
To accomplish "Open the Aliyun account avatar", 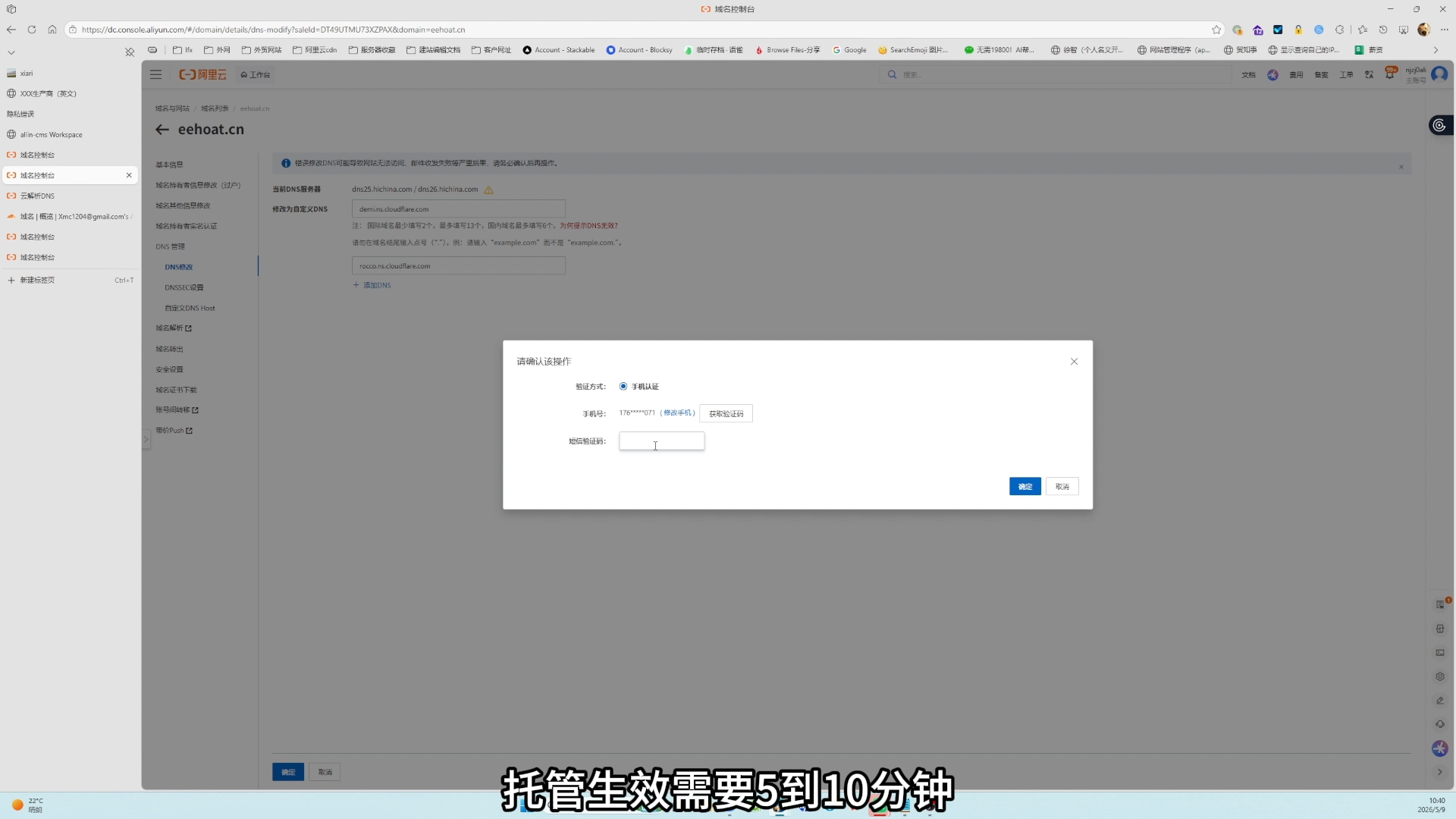I will point(1439,74).
